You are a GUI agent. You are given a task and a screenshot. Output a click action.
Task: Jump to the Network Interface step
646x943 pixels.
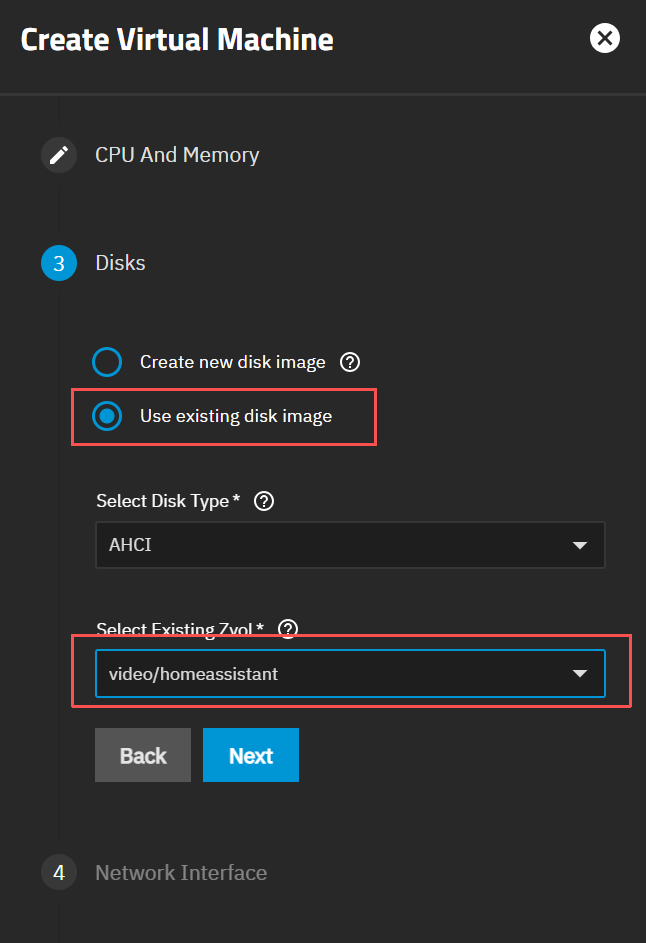click(x=181, y=873)
